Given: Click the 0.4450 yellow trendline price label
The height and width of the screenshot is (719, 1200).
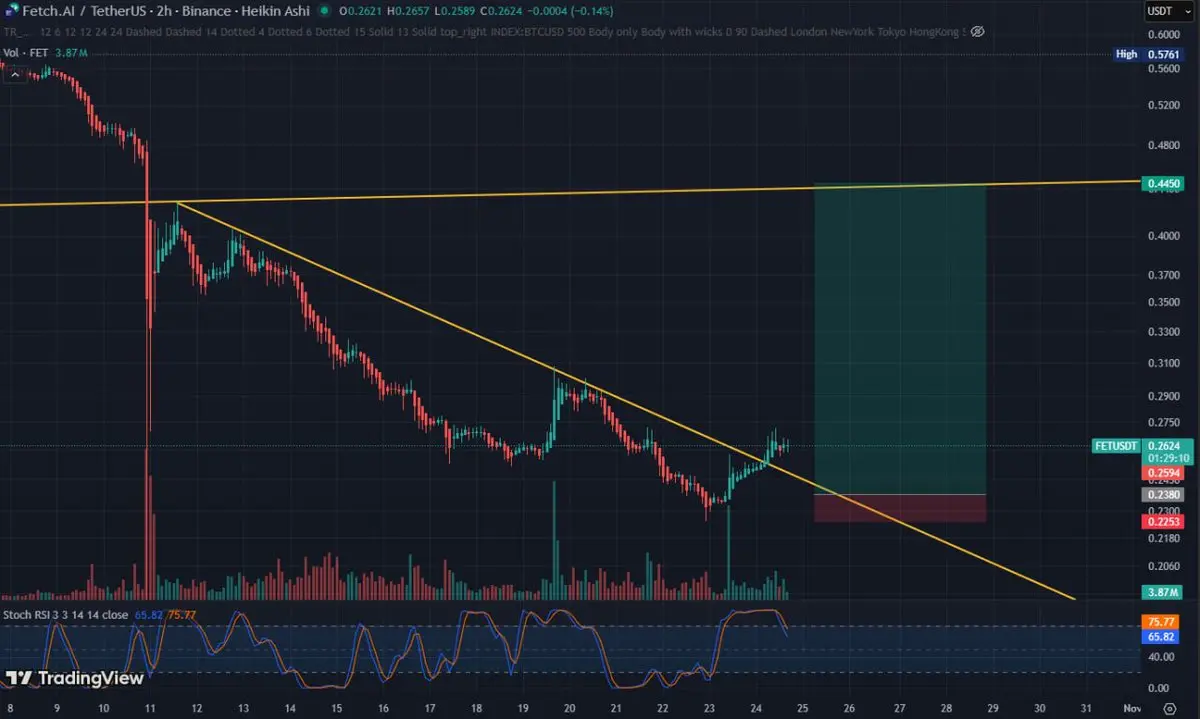Looking at the screenshot, I should (1166, 184).
